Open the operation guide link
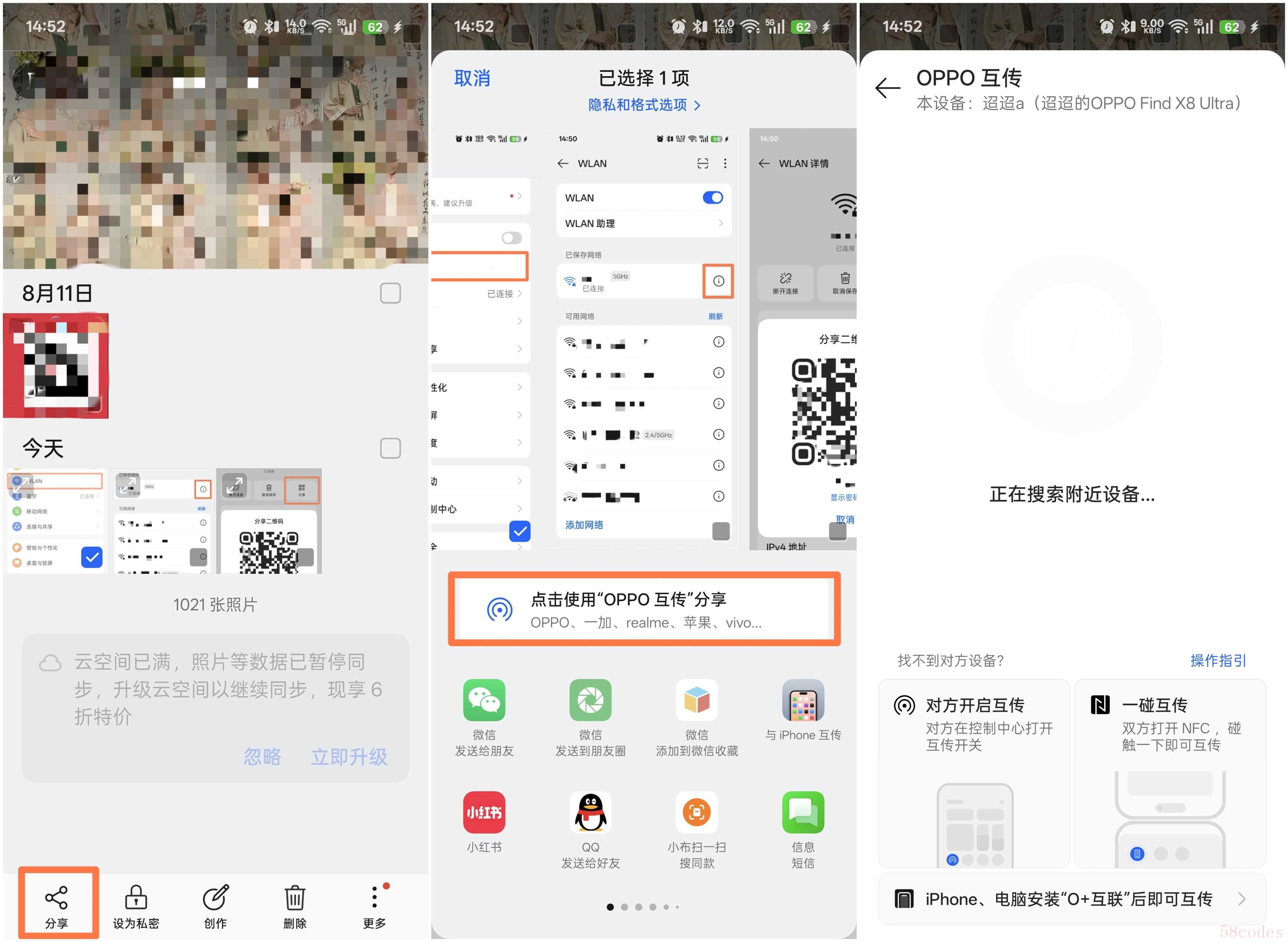This screenshot has height=942, width=1288. [x=1218, y=660]
